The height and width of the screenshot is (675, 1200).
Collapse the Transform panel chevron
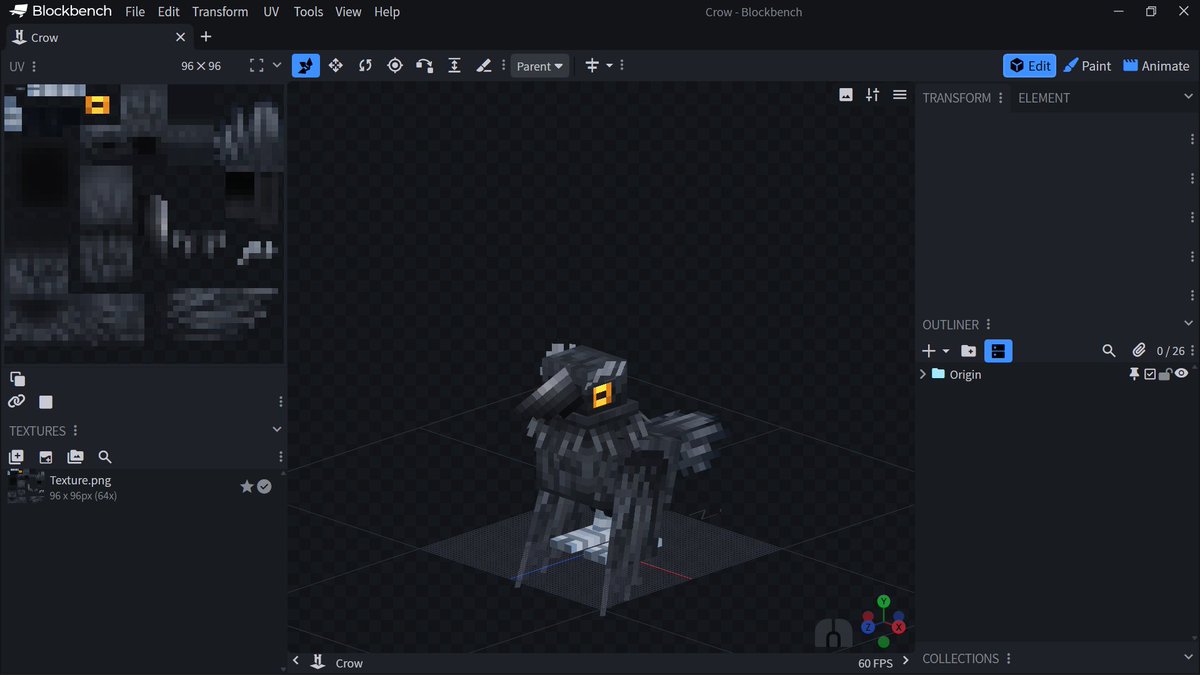click(x=1188, y=97)
